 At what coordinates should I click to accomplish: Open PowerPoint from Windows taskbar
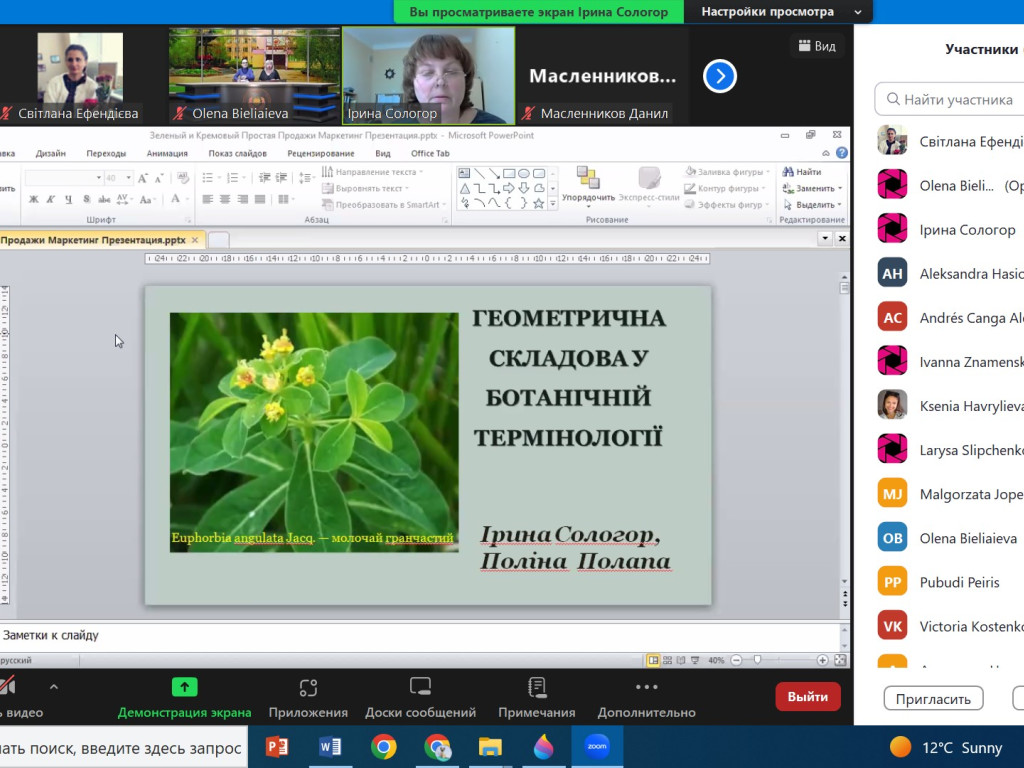coord(277,746)
